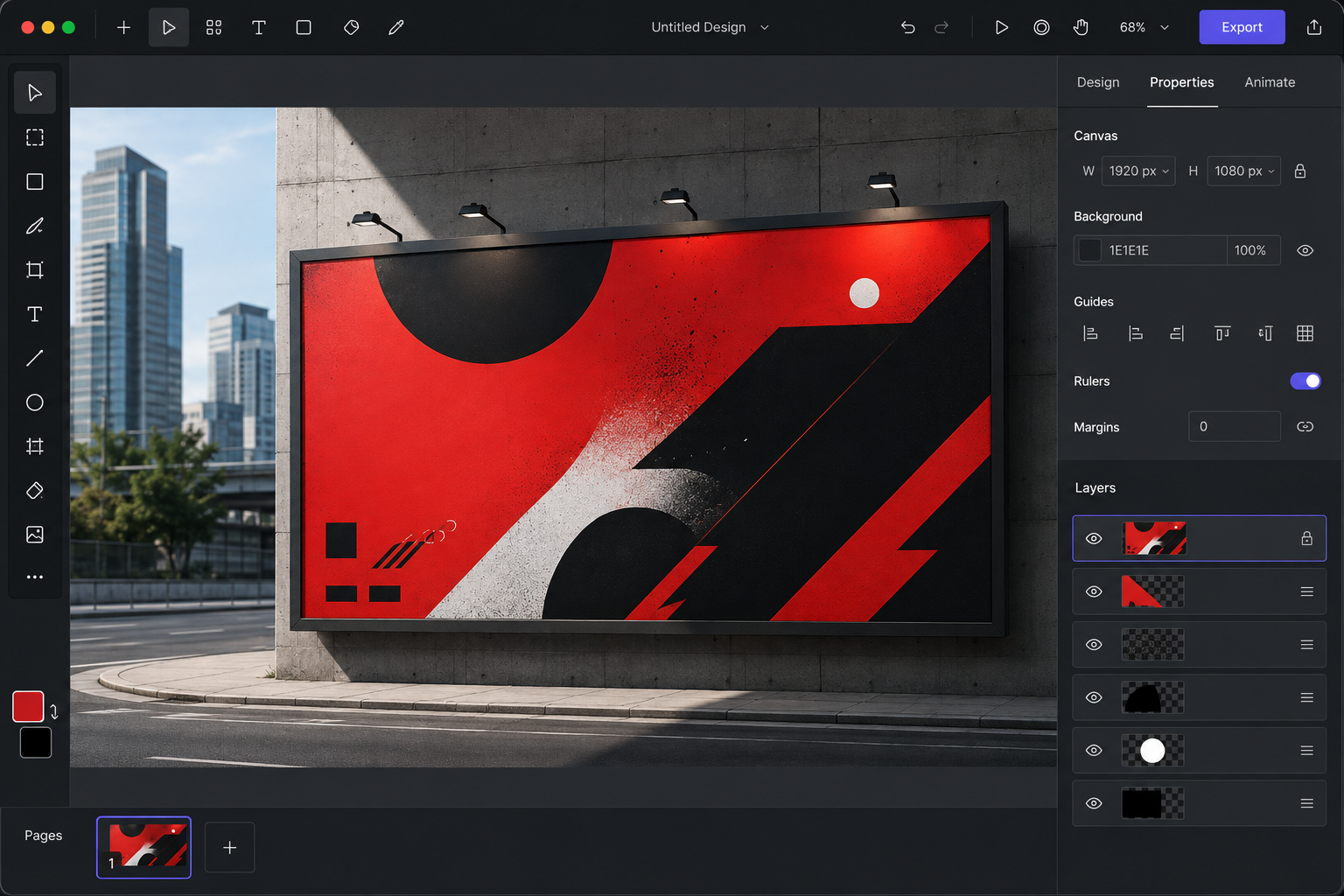
Task: Add a new page with plus button
Action: click(x=229, y=847)
